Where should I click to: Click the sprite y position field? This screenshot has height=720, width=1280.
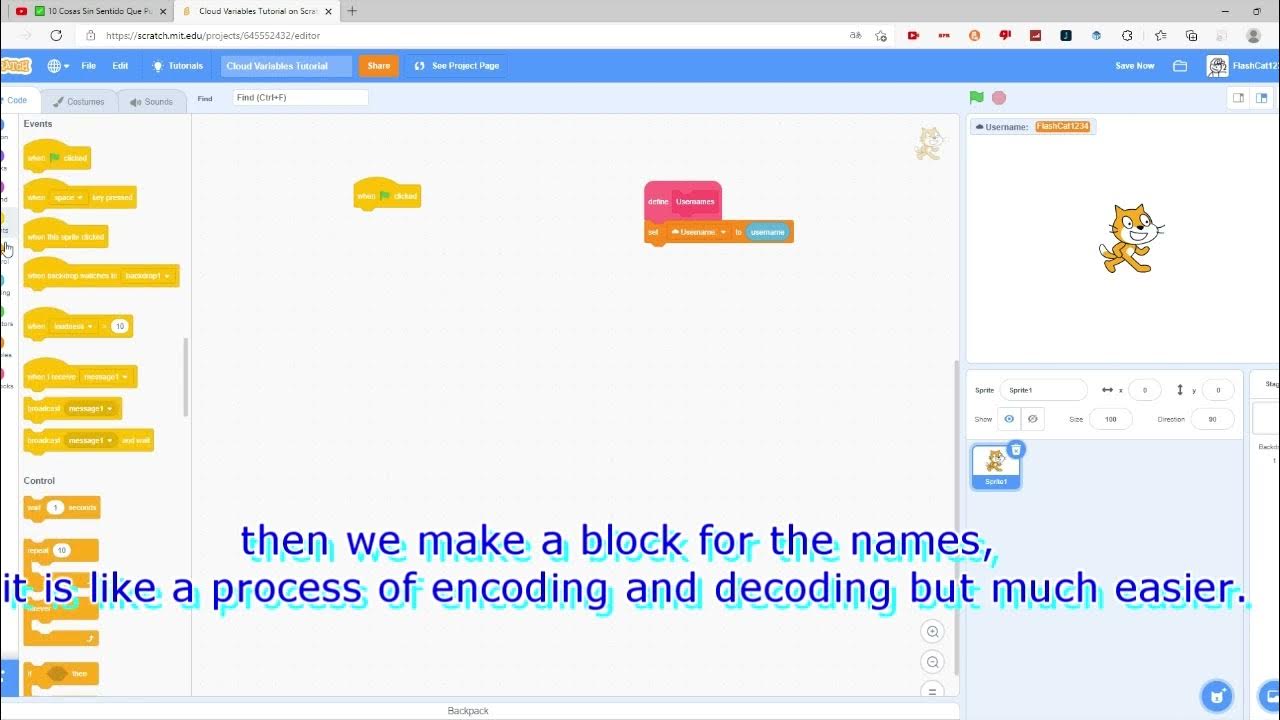pyautogui.click(x=1217, y=390)
